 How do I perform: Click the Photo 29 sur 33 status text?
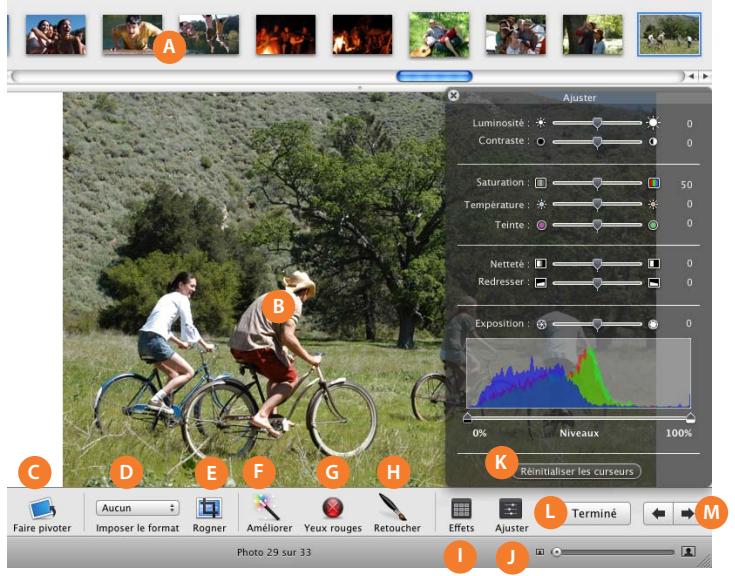274,552
